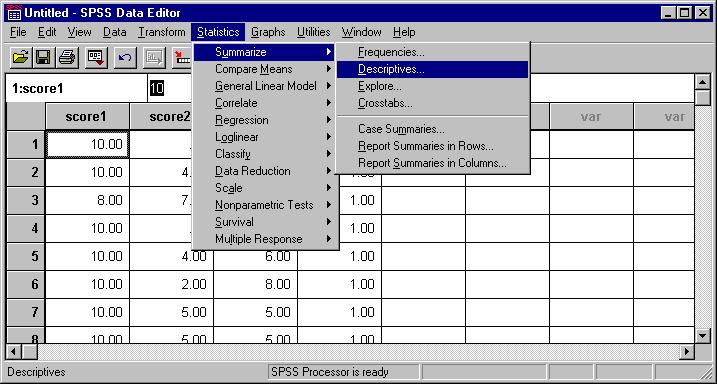
Task: Click the Print toolbar icon
Action: (67, 58)
